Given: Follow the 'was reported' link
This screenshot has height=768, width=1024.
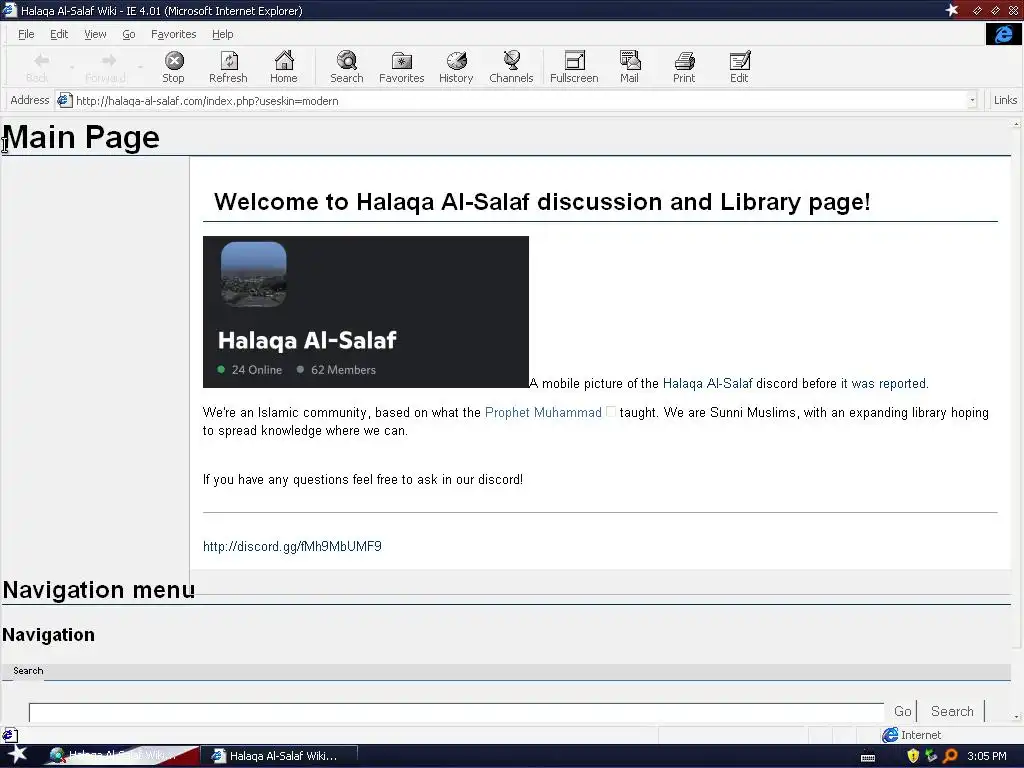Looking at the screenshot, I should (888, 383).
